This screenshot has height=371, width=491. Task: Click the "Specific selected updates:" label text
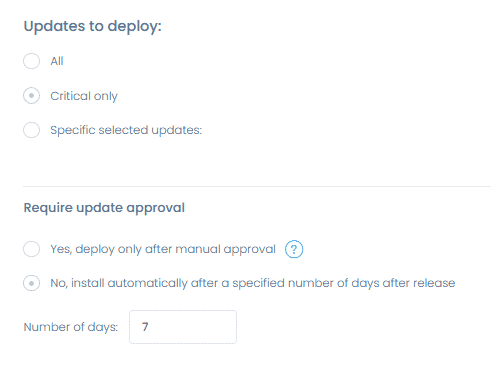(126, 130)
